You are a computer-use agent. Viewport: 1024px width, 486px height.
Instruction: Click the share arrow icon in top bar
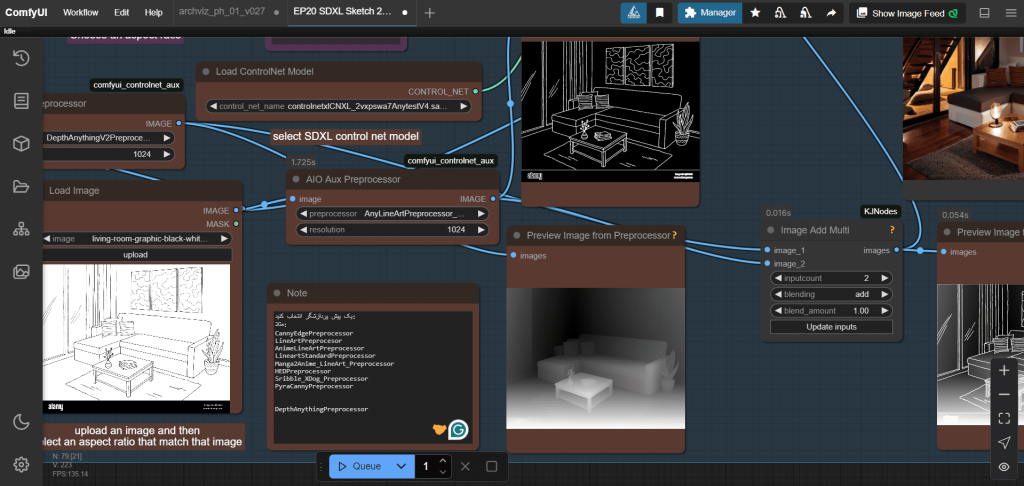tap(830, 13)
